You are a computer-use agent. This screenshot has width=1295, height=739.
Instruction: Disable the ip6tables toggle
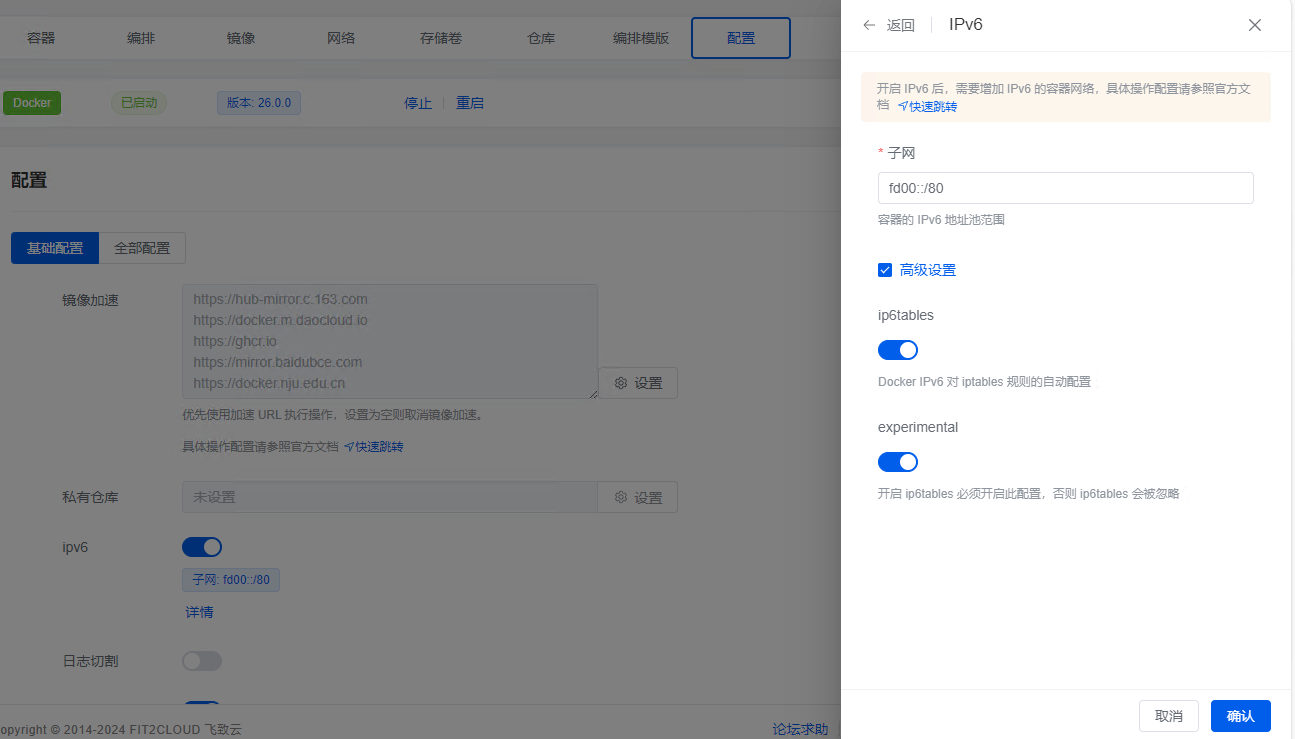click(897, 349)
